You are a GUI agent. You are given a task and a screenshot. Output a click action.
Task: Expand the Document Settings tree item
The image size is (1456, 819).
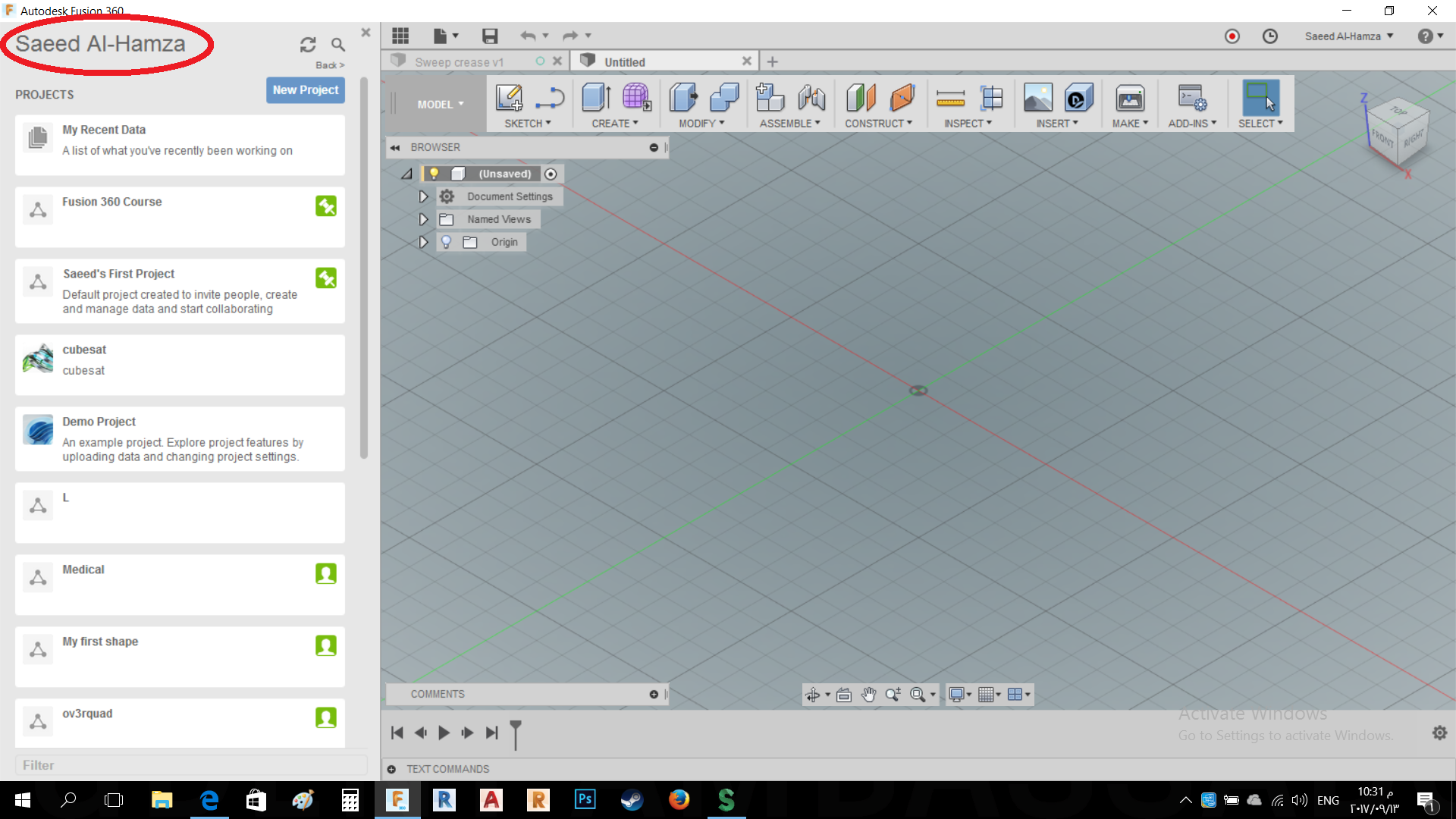click(423, 196)
